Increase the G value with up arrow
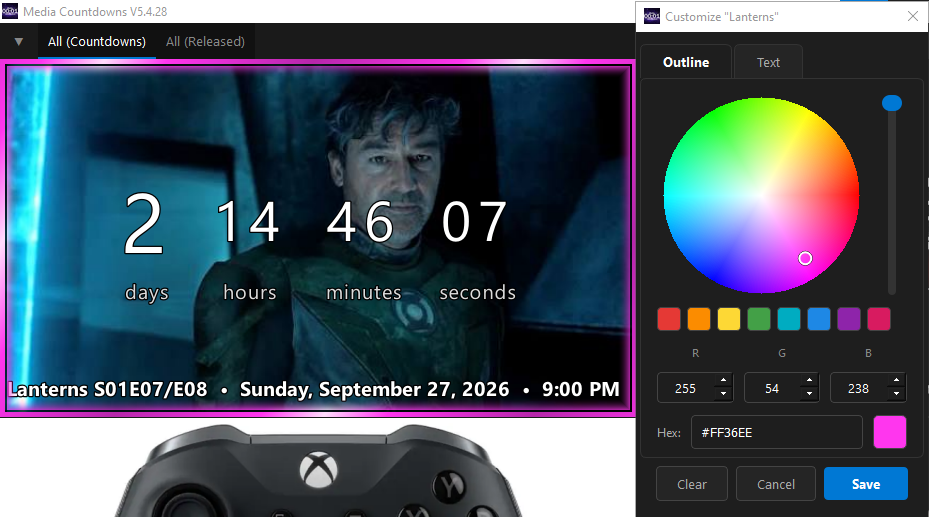 809,380
